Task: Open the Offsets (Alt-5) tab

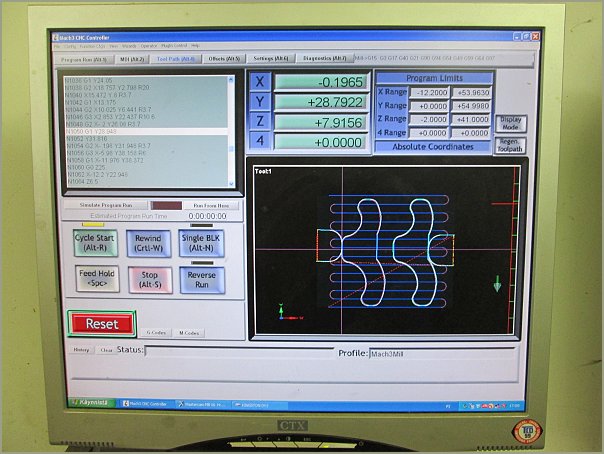Action: tap(224, 59)
